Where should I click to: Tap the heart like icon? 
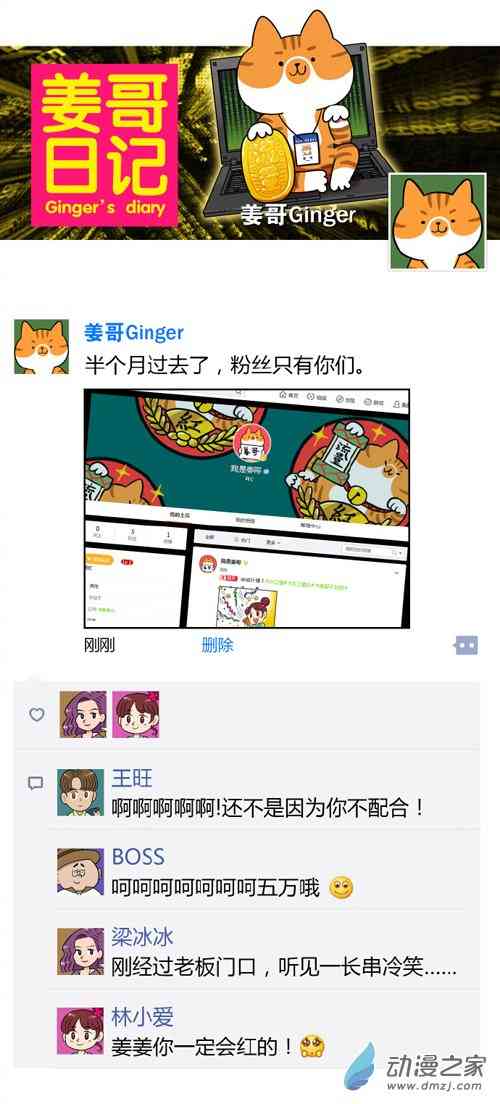(37, 715)
